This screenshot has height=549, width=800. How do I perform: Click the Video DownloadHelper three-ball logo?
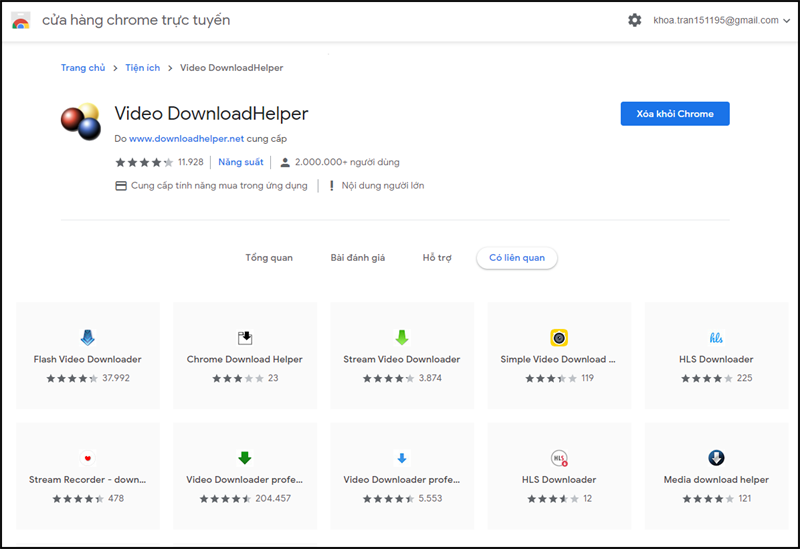81,121
